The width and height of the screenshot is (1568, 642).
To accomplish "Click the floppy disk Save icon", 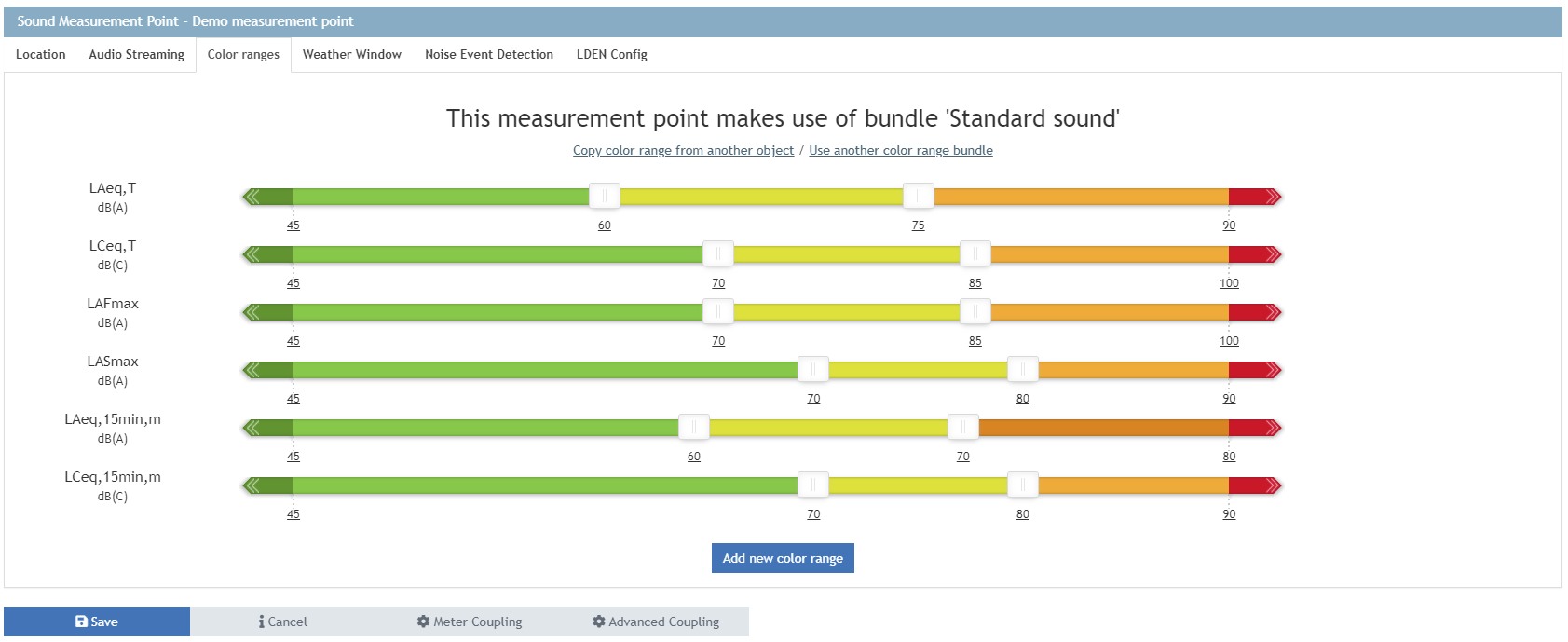I will (x=81, y=622).
